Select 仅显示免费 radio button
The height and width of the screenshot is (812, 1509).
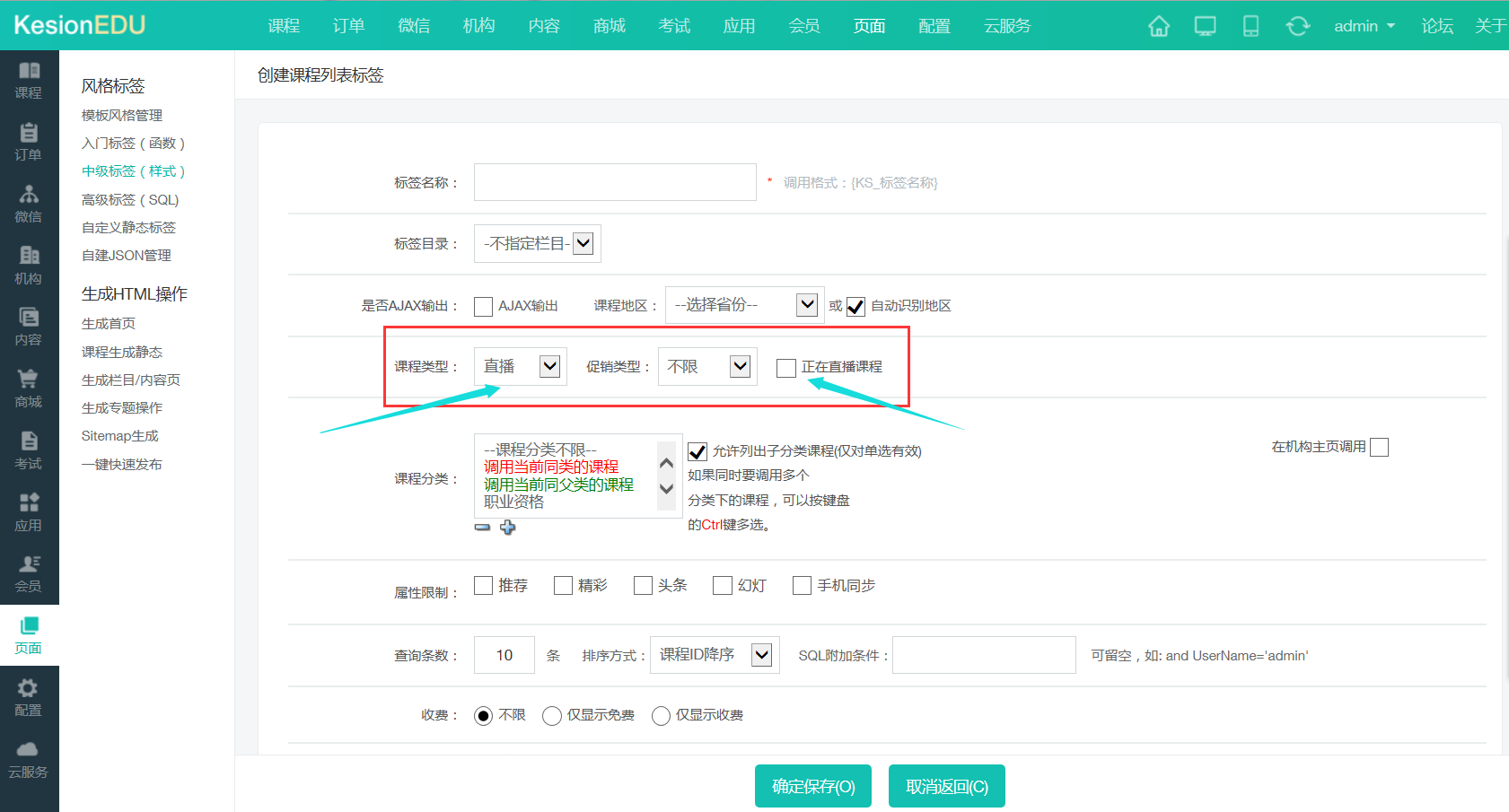(552, 715)
